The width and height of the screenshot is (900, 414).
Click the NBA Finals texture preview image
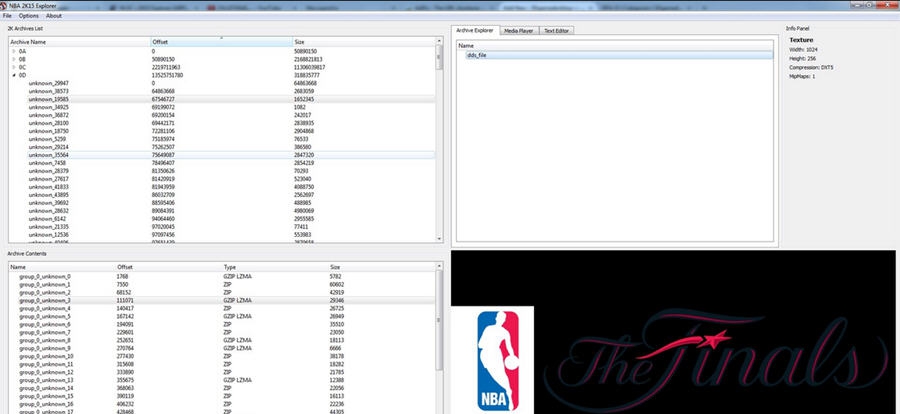click(x=673, y=332)
